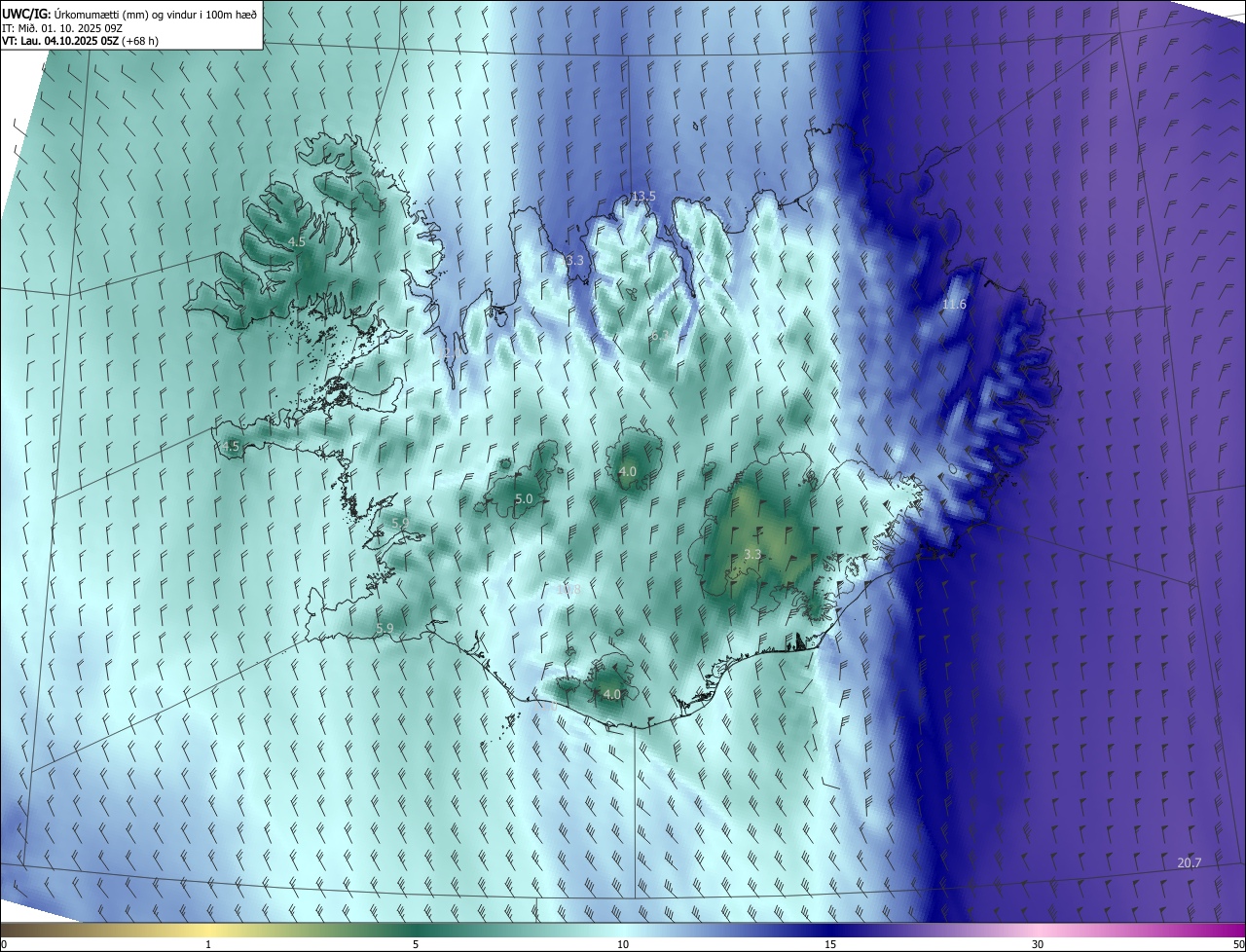
Task: Click the 6.2 value label on the map
Action: (658, 336)
